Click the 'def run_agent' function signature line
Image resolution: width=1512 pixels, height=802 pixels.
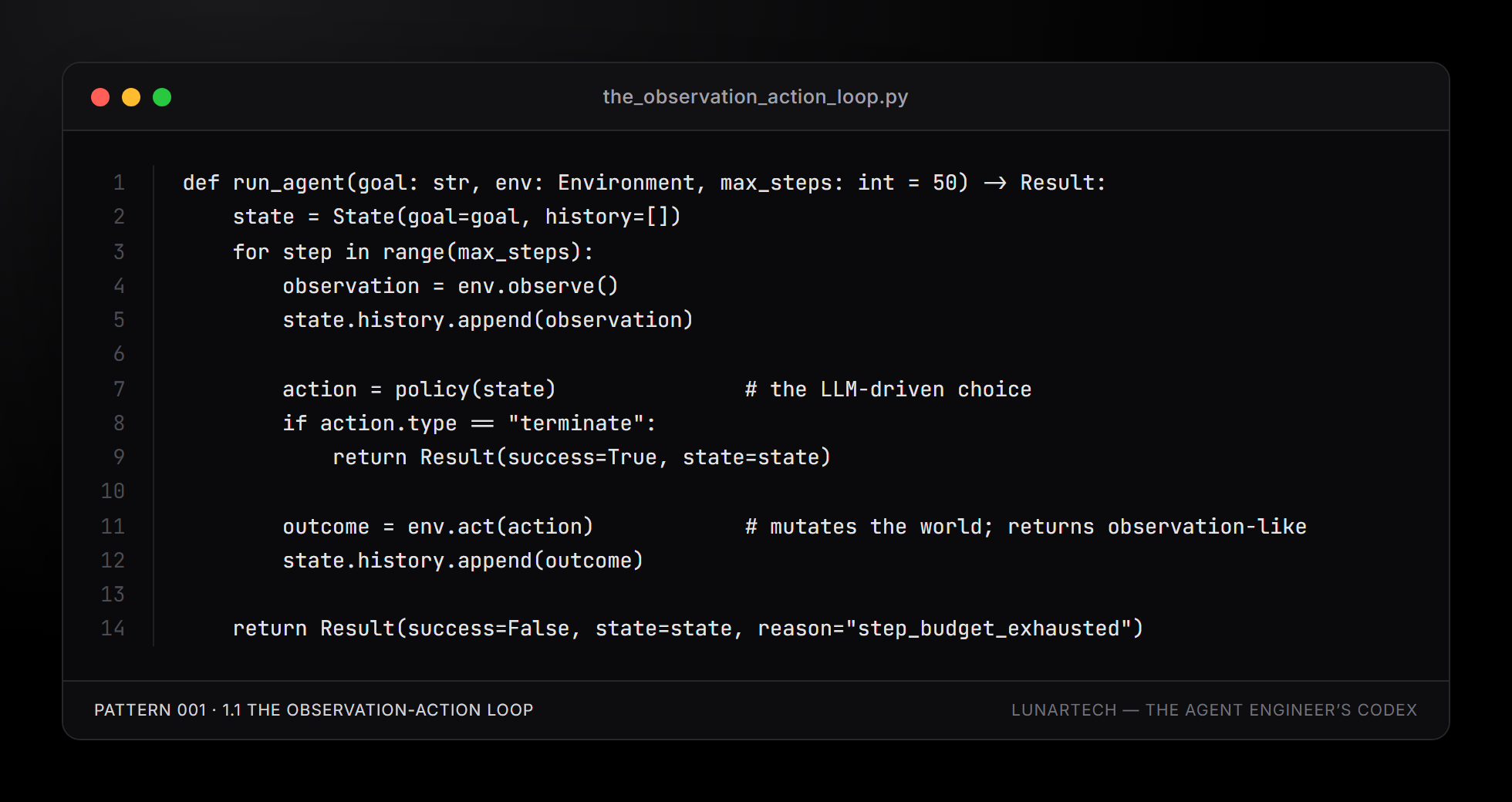(x=644, y=183)
